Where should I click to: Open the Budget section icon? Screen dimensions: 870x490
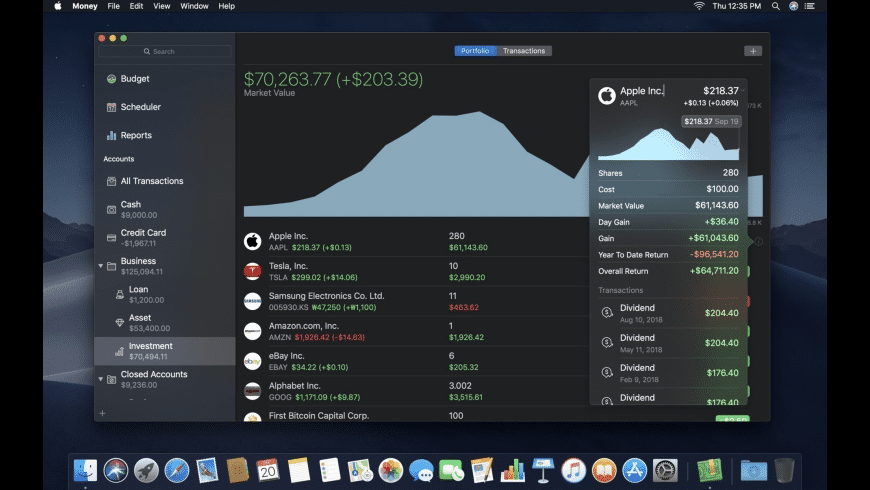tap(112, 79)
